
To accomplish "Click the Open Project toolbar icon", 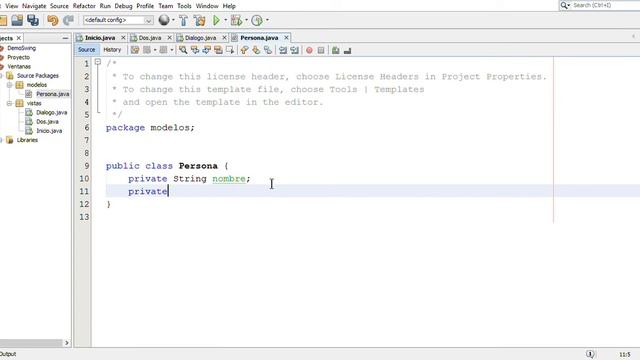I will click(x=17, y=20).
